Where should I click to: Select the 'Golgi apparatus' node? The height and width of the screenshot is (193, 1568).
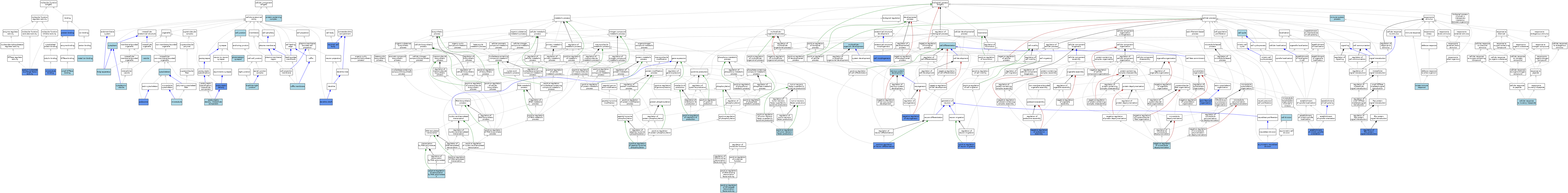coord(104,72)
